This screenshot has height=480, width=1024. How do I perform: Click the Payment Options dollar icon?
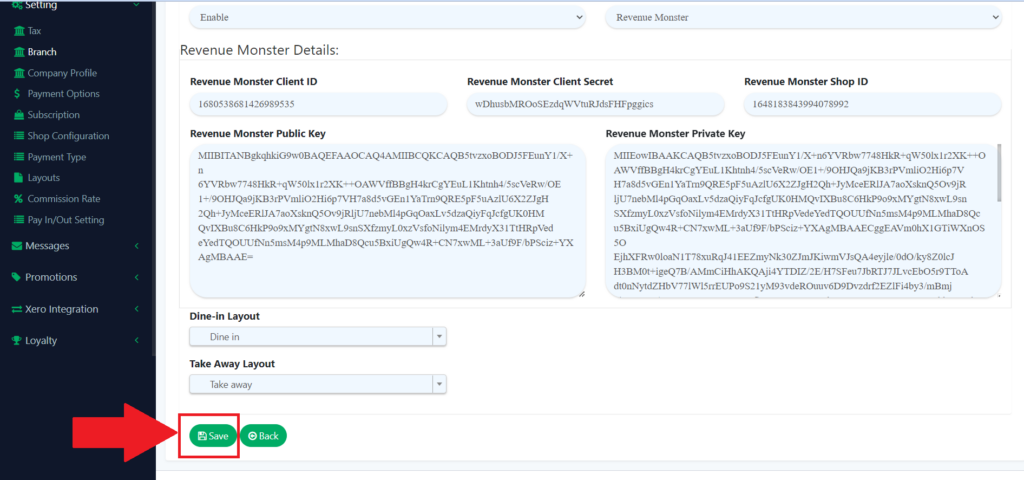[18, 94]
